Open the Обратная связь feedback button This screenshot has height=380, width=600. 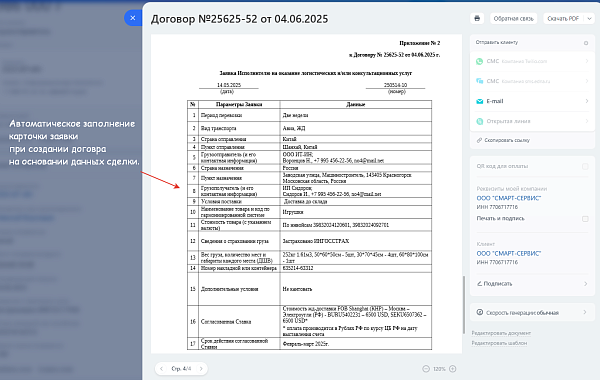513,18
